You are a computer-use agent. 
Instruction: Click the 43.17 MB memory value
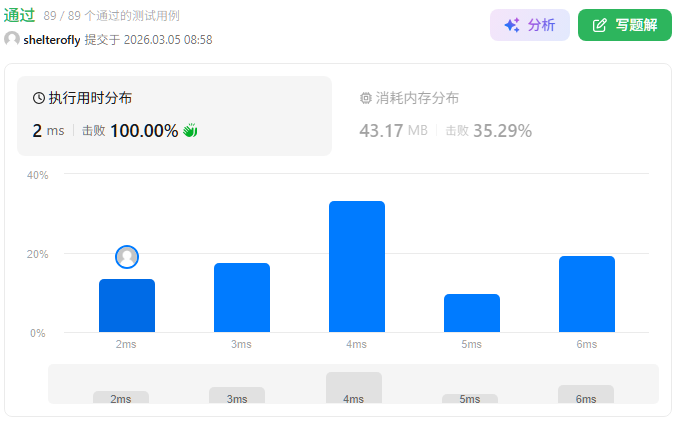393,131
